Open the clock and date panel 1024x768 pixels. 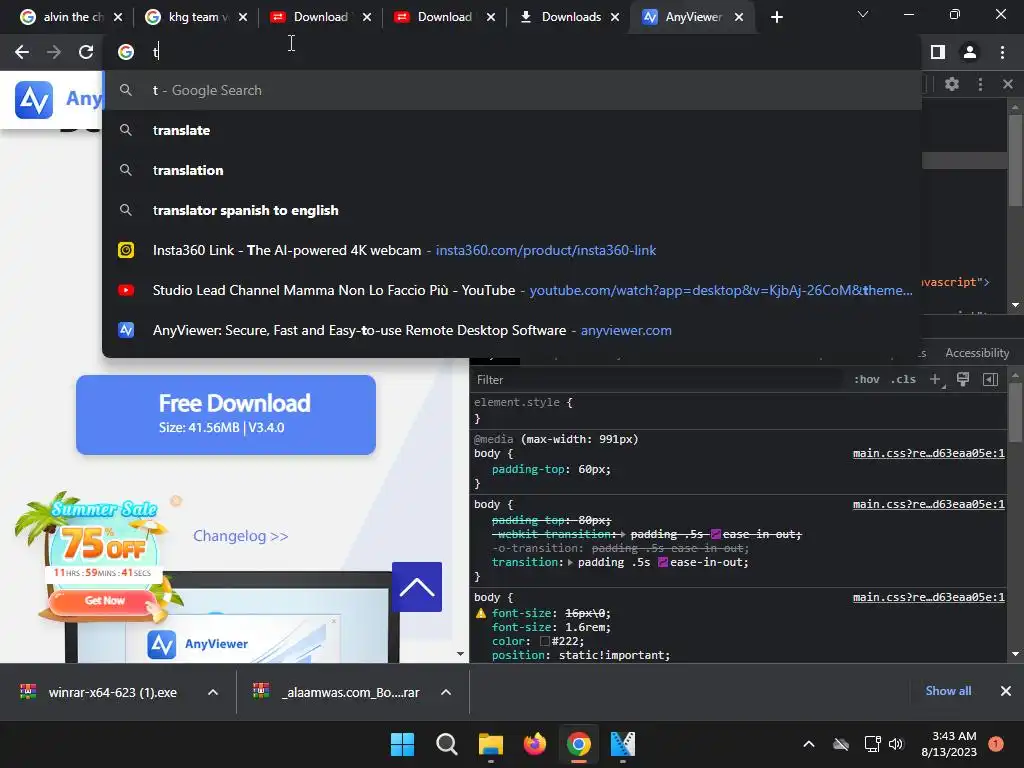click(x=949, y=744)
